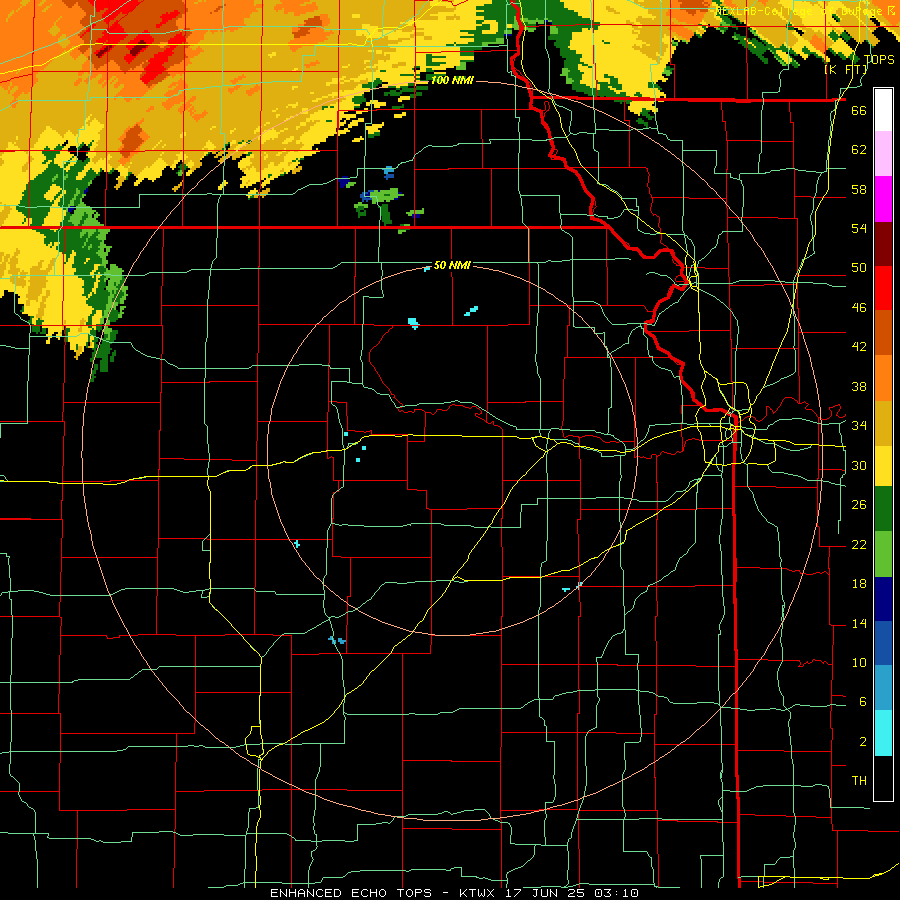Click legend value "54"
Image resolution: width=900 pixels, height=900 pixels.
pyautogui.click(x=859, y=228)
